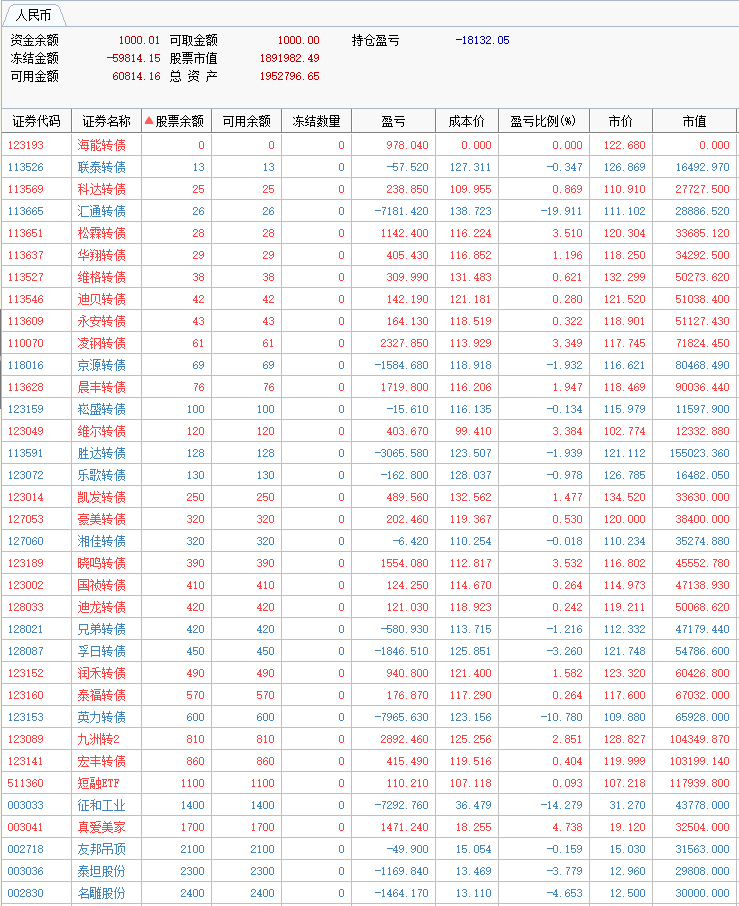Viewport: 739px width, 906px height.
Task: Select the 润禾转债 row name
Action: tap(102, 673)
